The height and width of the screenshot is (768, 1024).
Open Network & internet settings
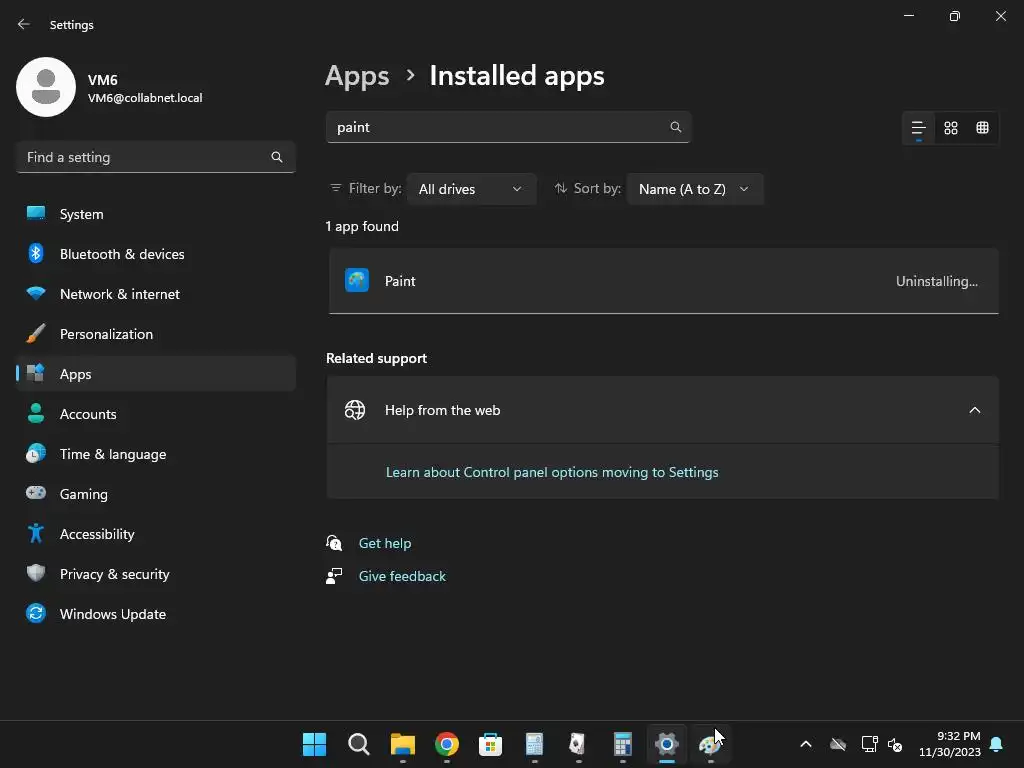[x=155, y=295]
